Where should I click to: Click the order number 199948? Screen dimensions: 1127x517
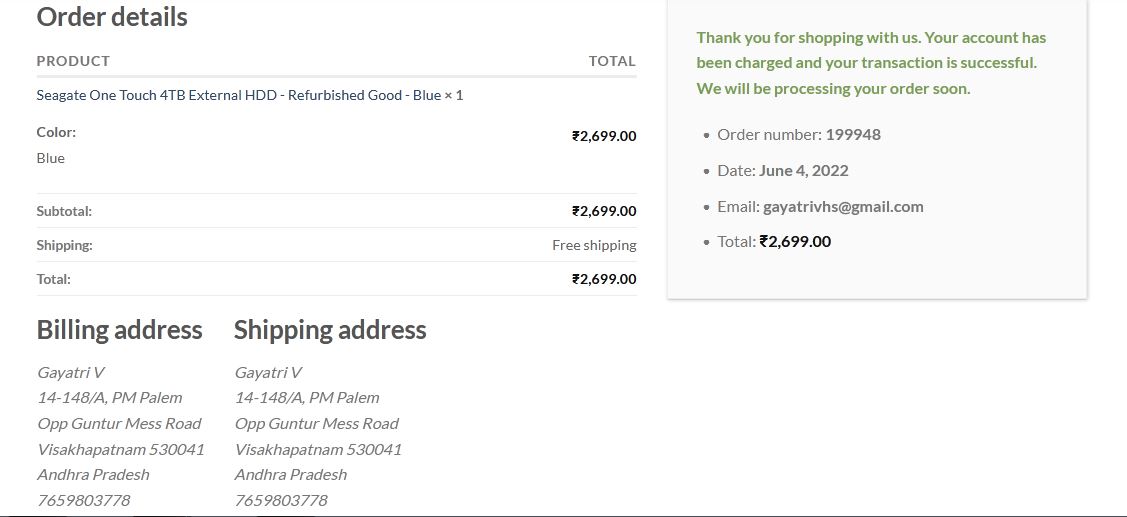tap(852, 134)
